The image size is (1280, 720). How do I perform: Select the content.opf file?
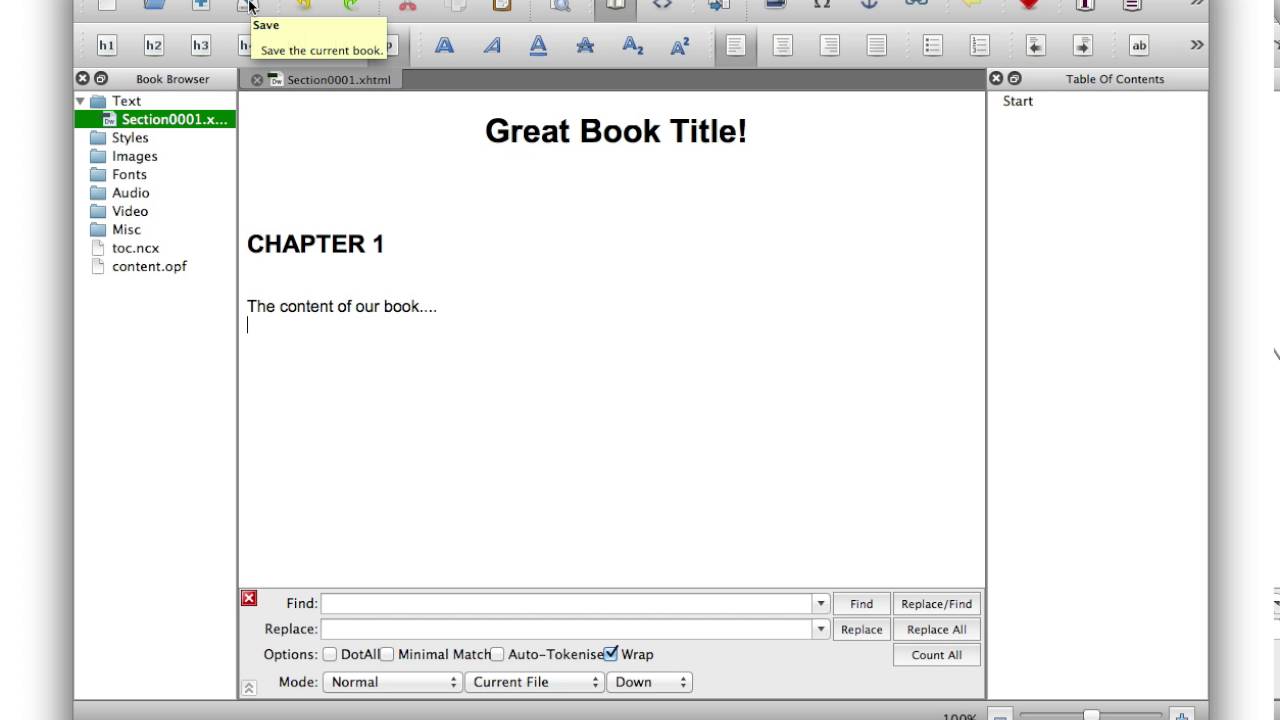pyautogui.click(x=149, y=266)
